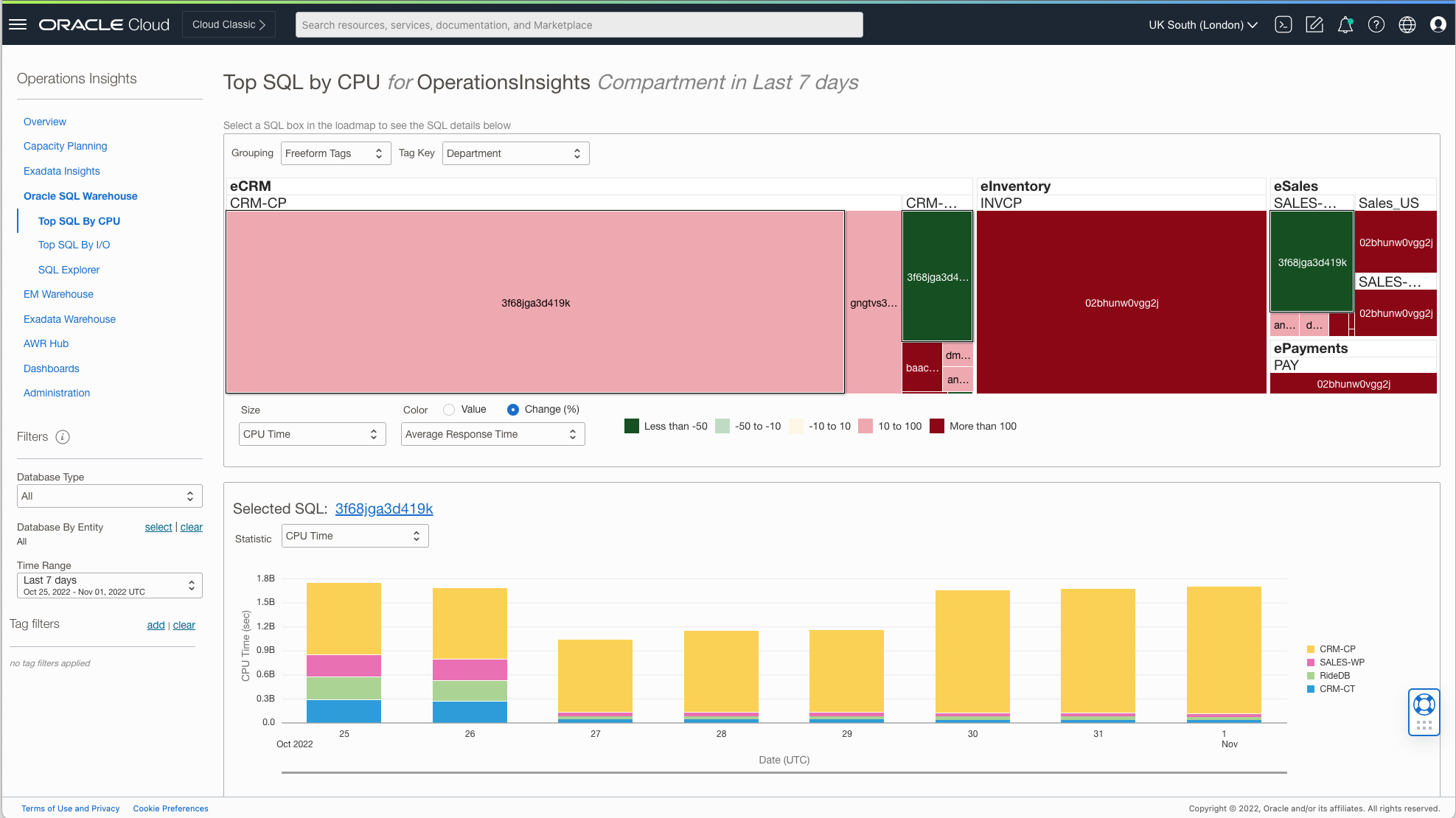This screenshot has height=818, width=1456.
Task: Open the Tag Key Department dropdown
Action: coord(515,153)
